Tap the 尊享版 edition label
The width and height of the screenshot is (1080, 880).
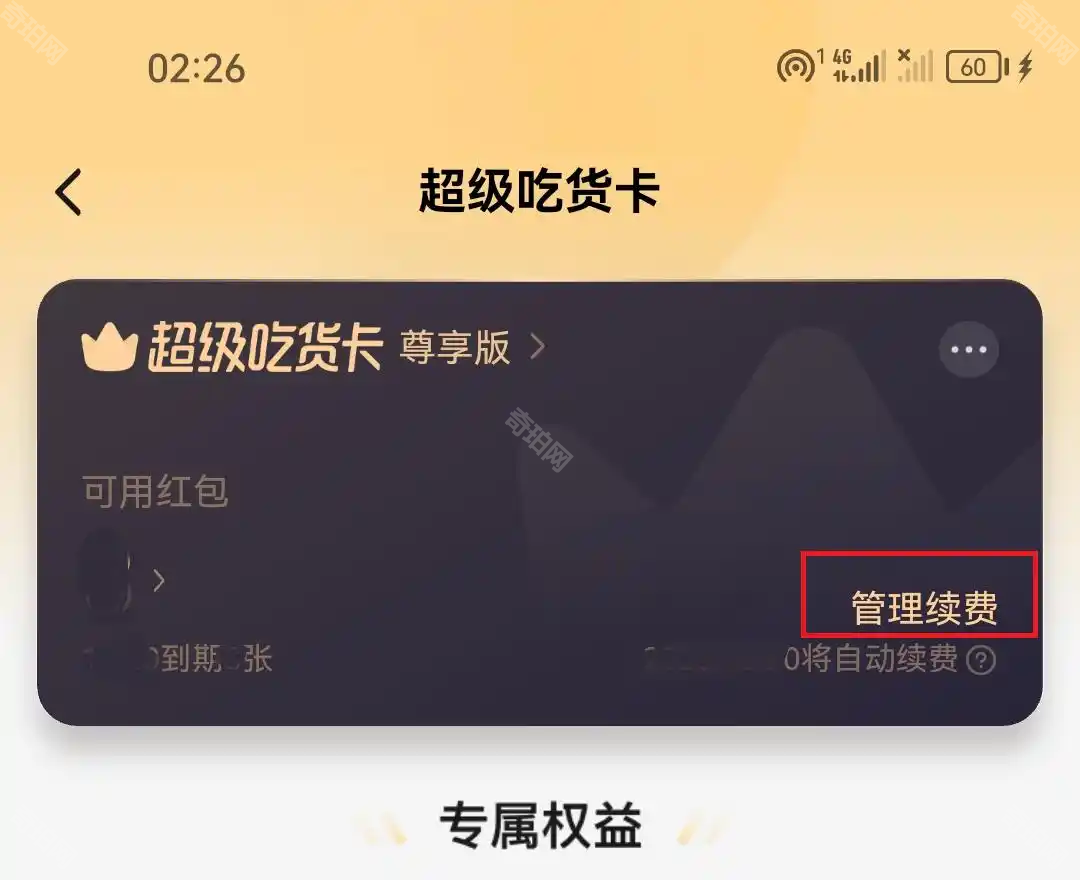pyautogui.click(x=455, y=347)
